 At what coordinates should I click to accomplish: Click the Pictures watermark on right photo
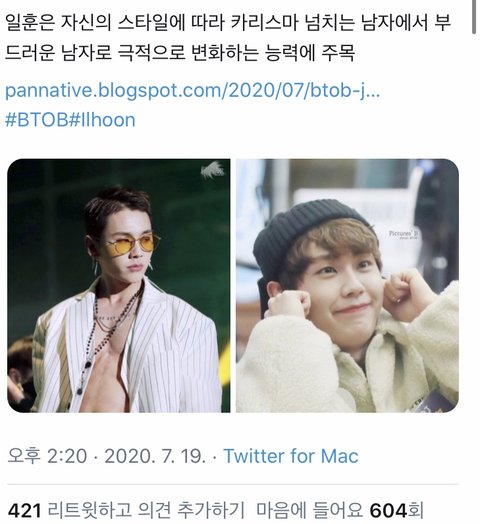click(404, 234)
